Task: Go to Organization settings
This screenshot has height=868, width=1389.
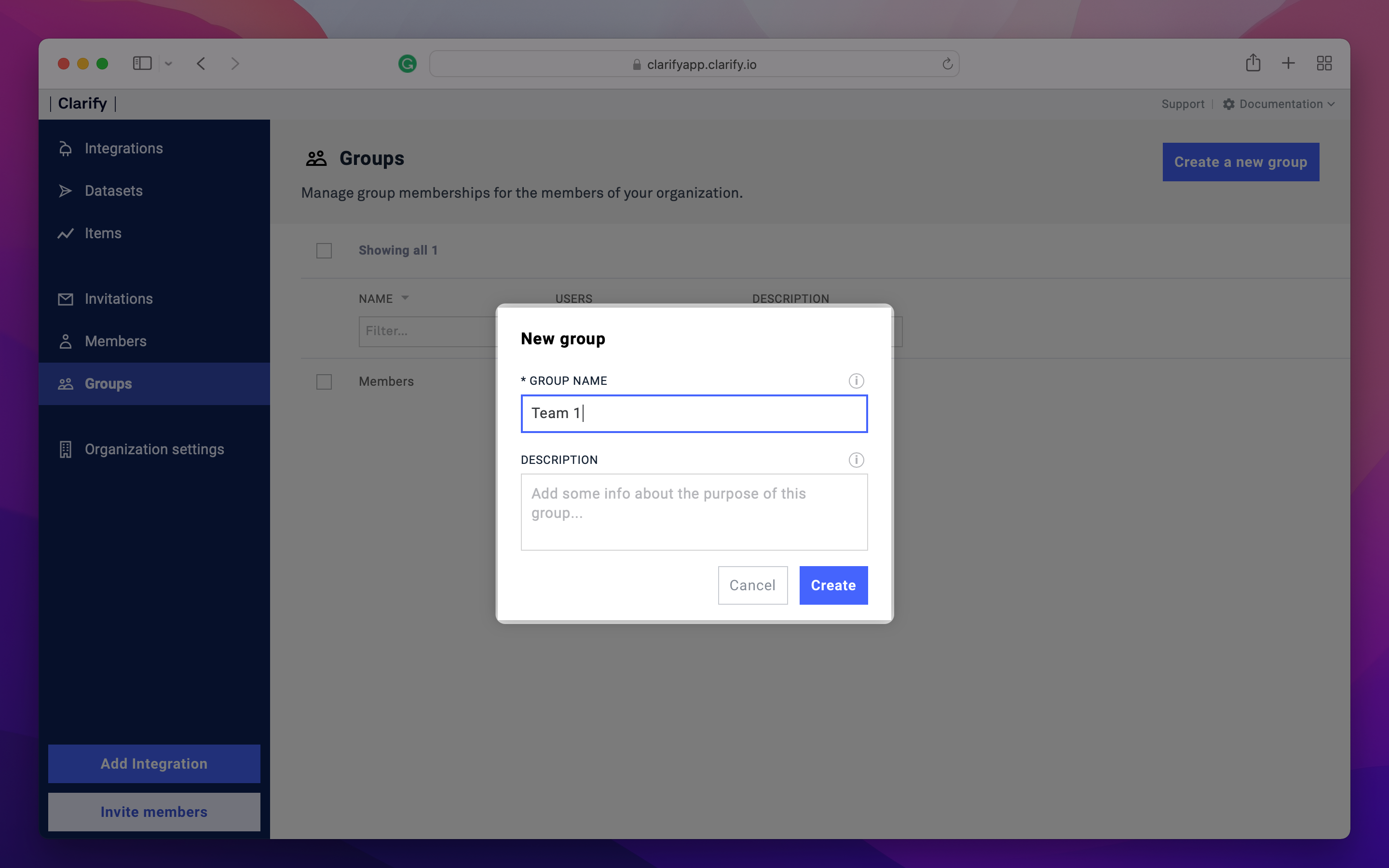Action: (x=154, y=449)
